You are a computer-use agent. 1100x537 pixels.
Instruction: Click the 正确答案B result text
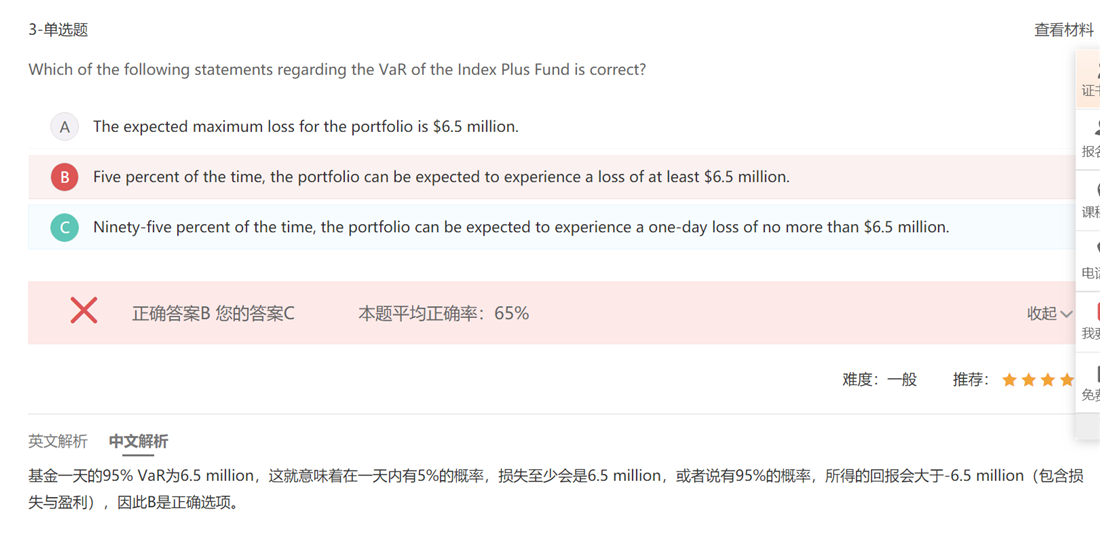click(x=171, y=314)
